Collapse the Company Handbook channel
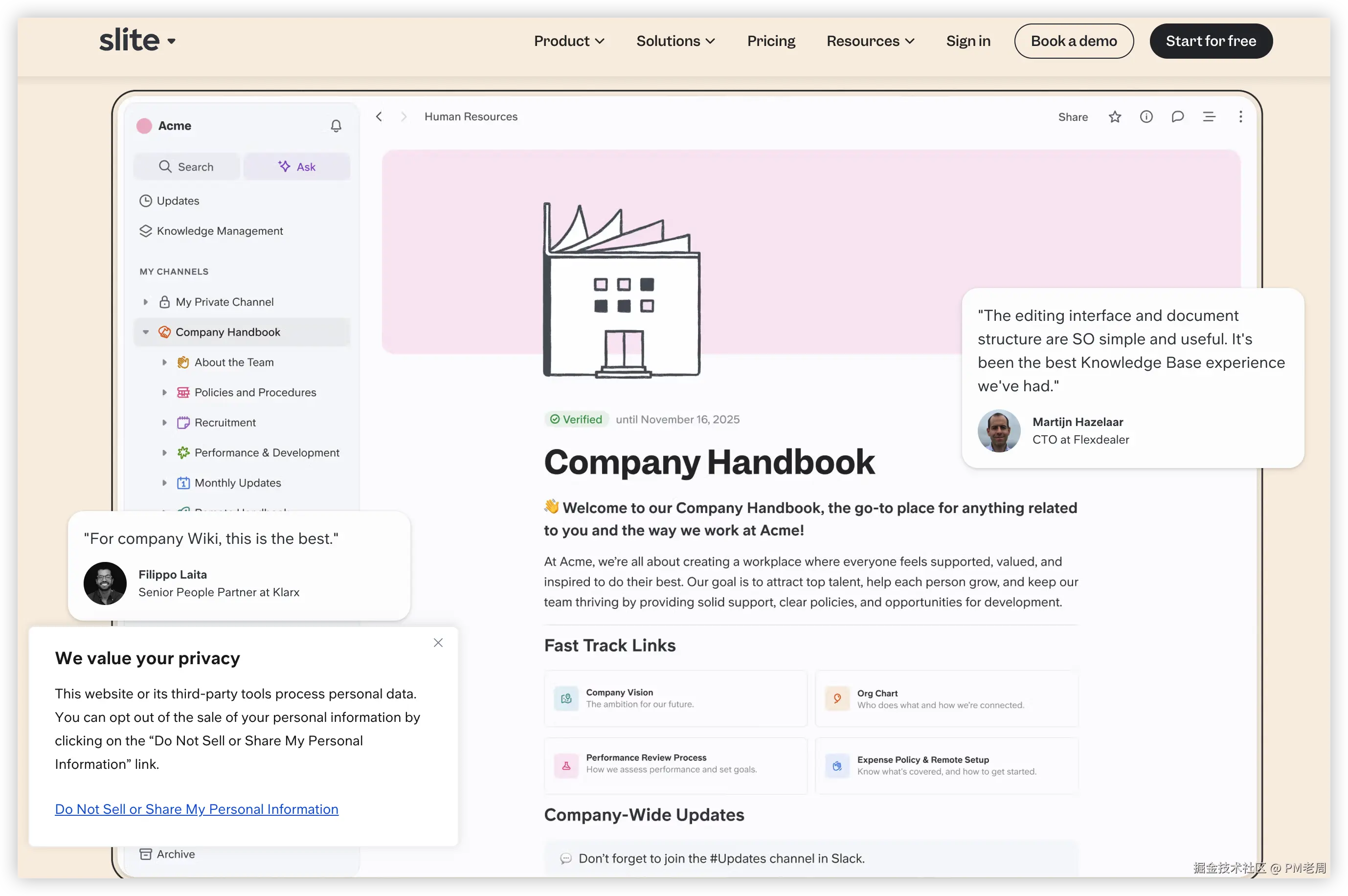The width and height of the screenshot is (1348, 896). click(146, 332)
